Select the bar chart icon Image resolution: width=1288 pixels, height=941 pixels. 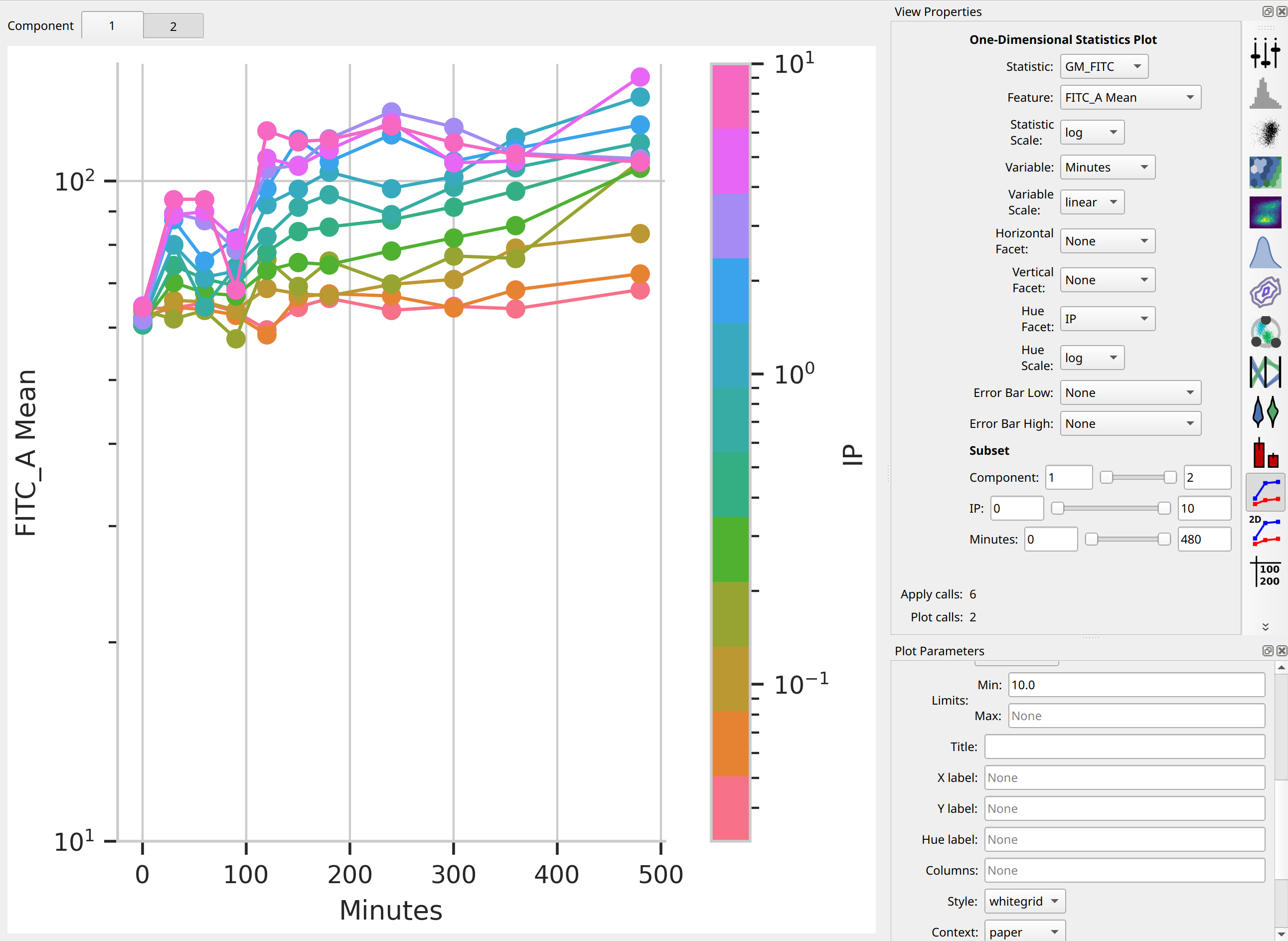tap(1265, 452)
